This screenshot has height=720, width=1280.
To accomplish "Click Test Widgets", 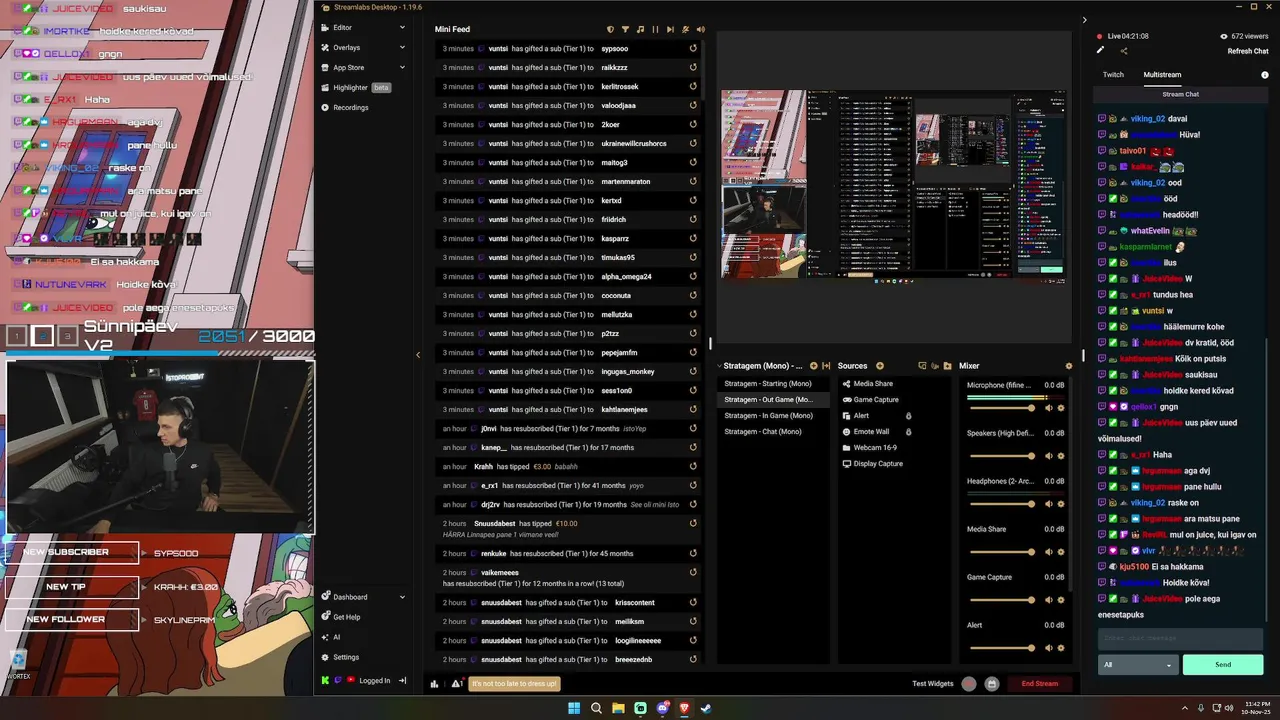I will 933,684.
